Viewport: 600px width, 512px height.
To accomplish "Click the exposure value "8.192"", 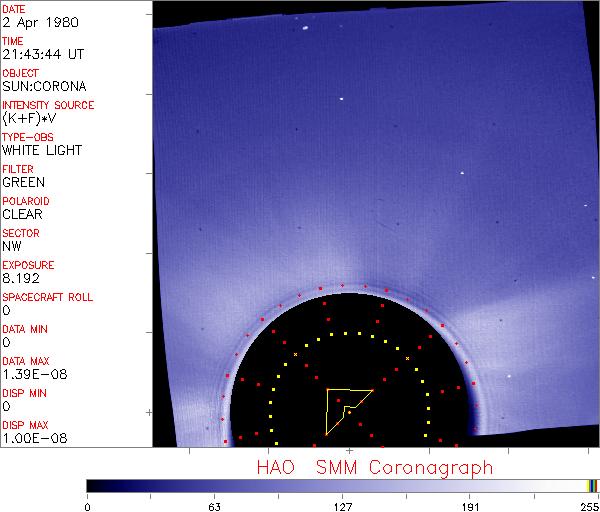I will [x=22, y=278].
